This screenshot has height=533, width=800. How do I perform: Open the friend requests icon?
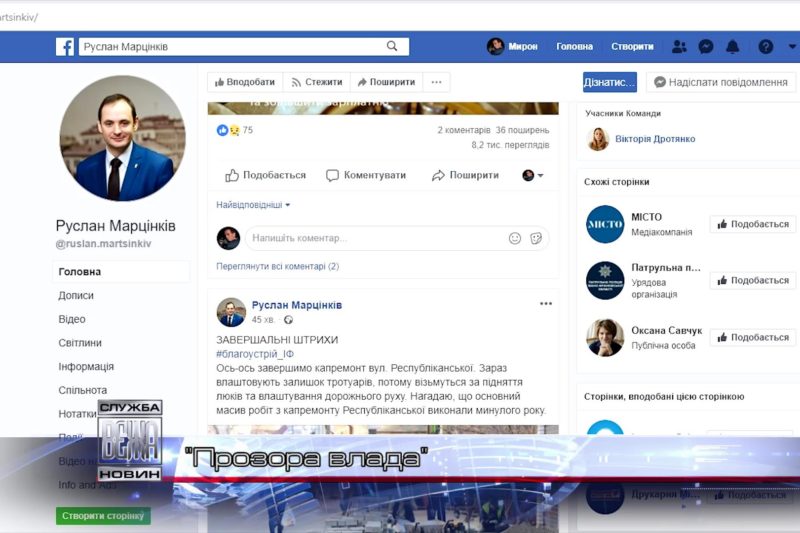pos(679,47)
